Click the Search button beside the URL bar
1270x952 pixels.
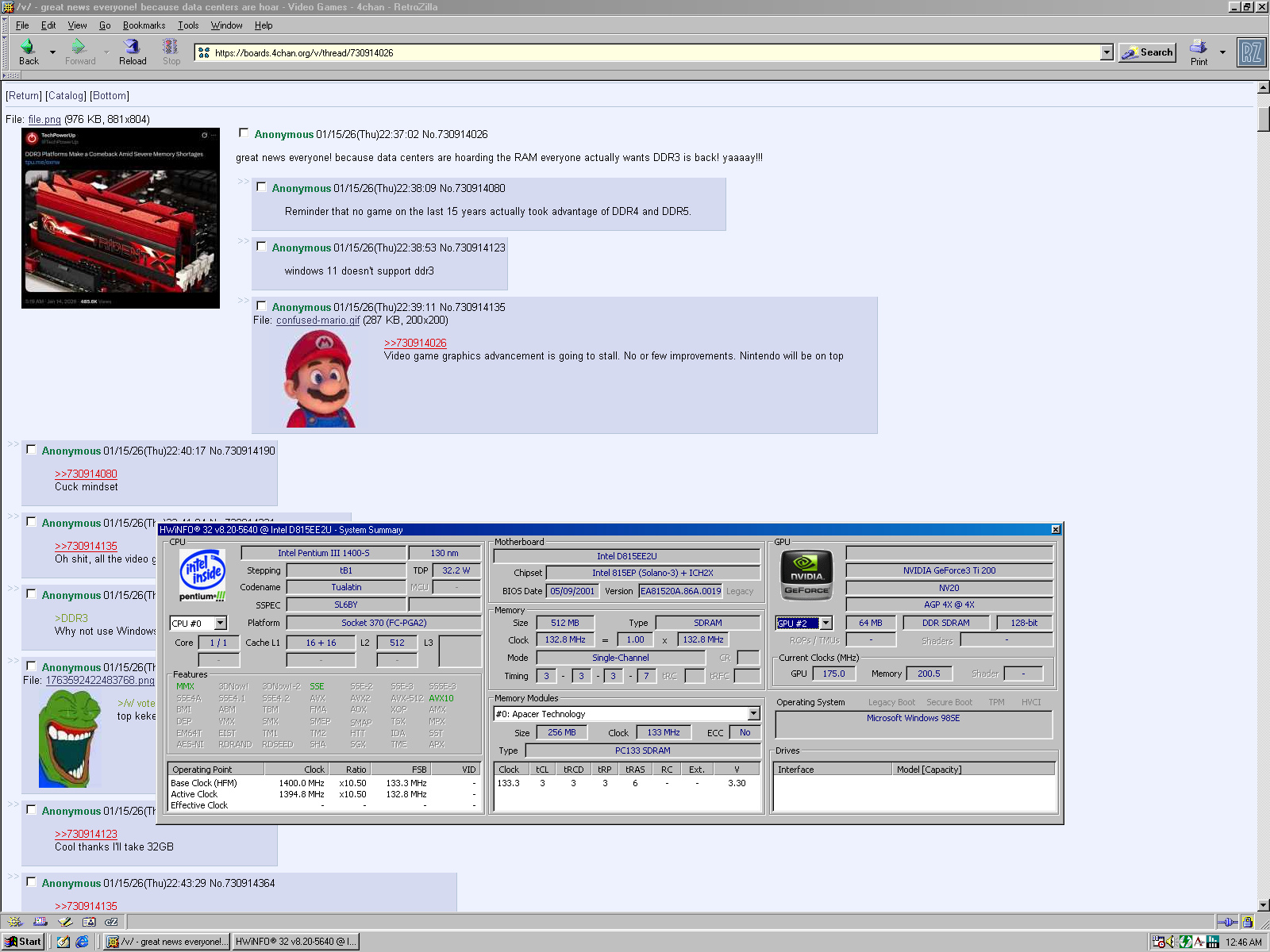tap(1147, 52)
